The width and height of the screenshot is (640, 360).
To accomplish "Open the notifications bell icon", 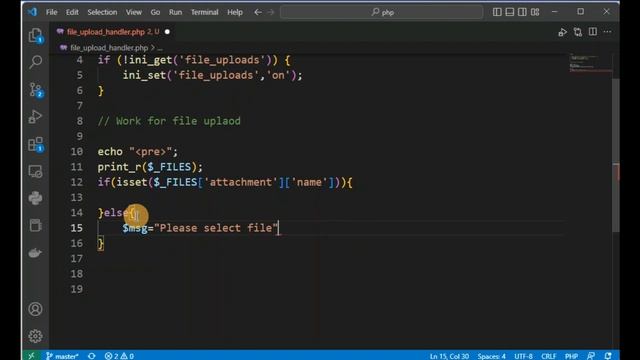I will (608, 356).
